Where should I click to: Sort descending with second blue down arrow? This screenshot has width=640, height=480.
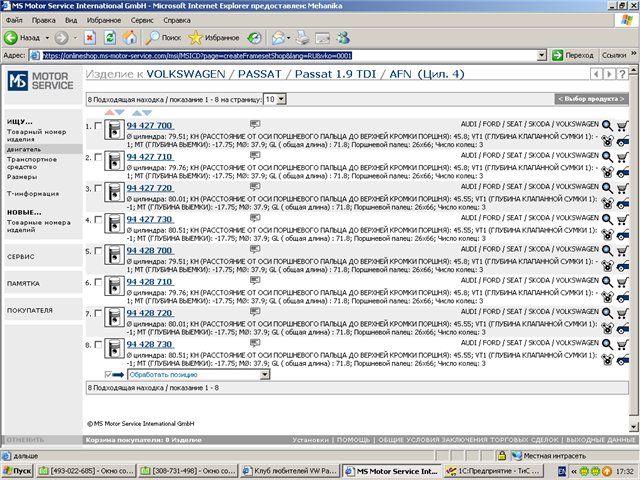147,113
